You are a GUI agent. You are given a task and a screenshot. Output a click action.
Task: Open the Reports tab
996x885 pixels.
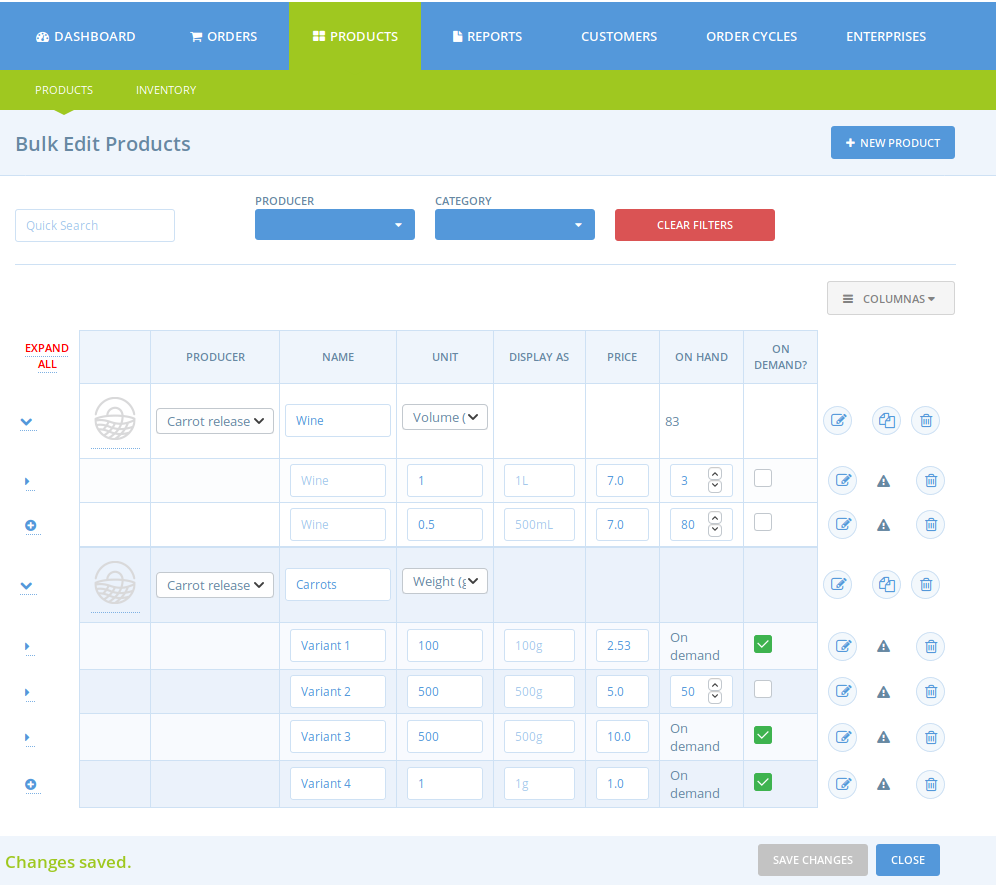pos(487,36)
